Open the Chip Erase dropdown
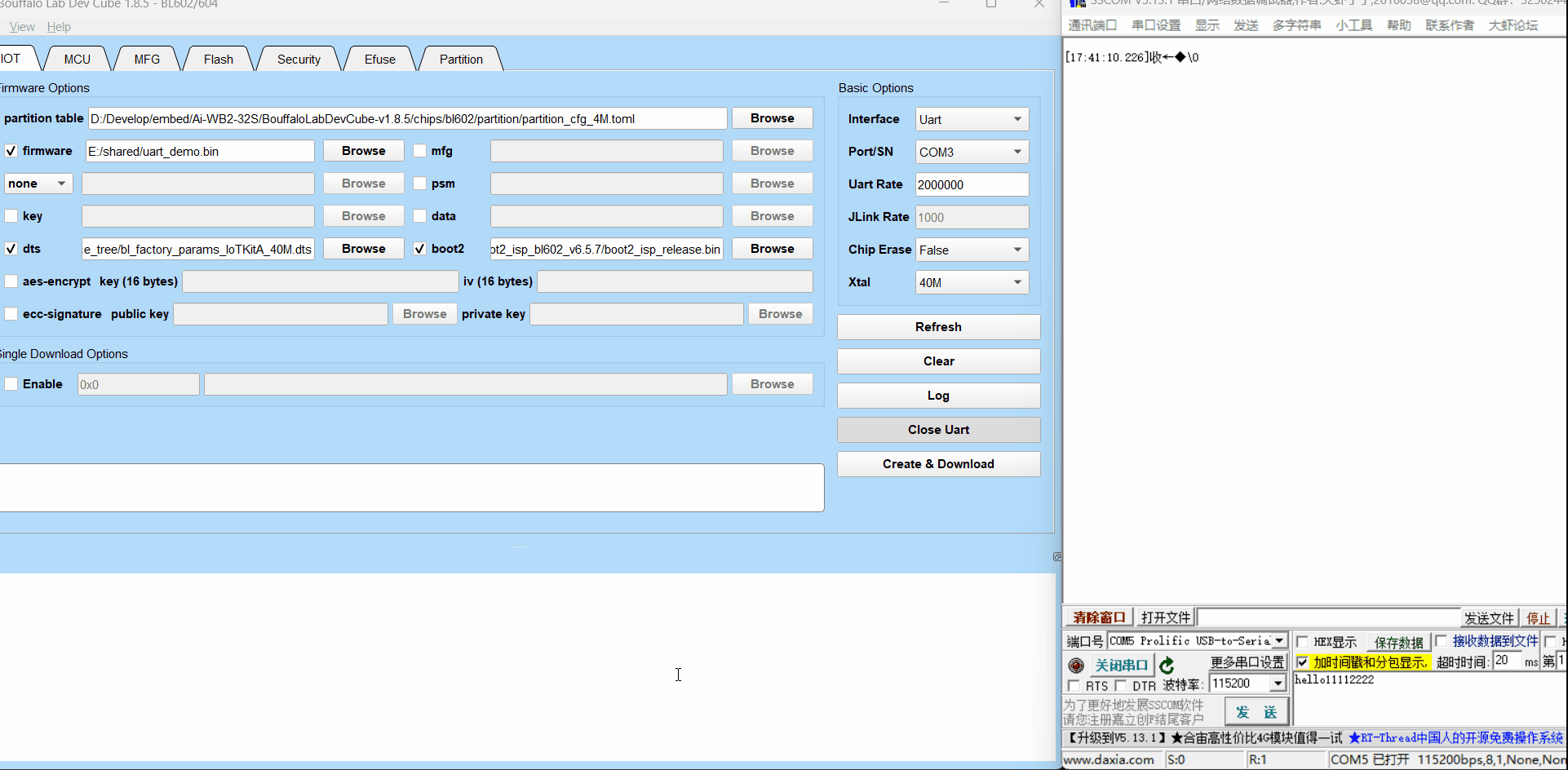Image resolution: width=1568 pixels, height=770 pixels. 972,250
